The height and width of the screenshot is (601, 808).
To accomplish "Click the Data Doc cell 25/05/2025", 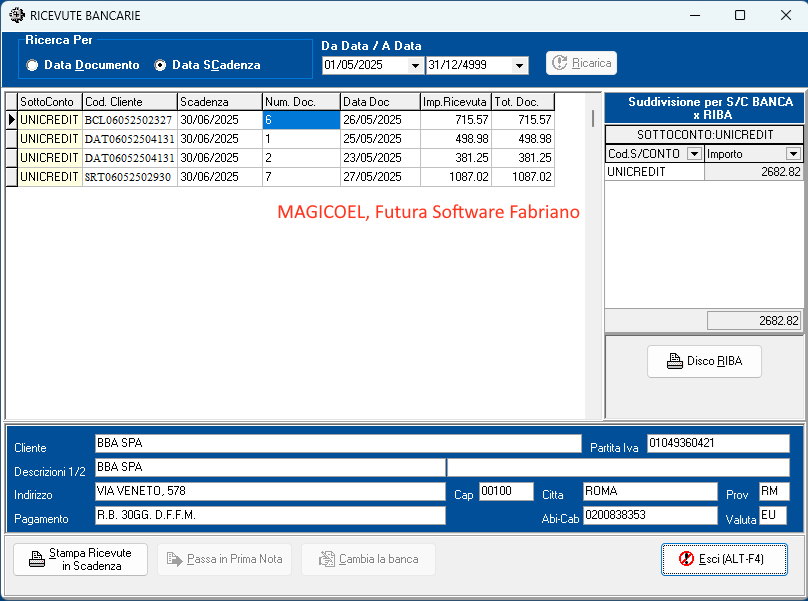I will coord(380,139).
